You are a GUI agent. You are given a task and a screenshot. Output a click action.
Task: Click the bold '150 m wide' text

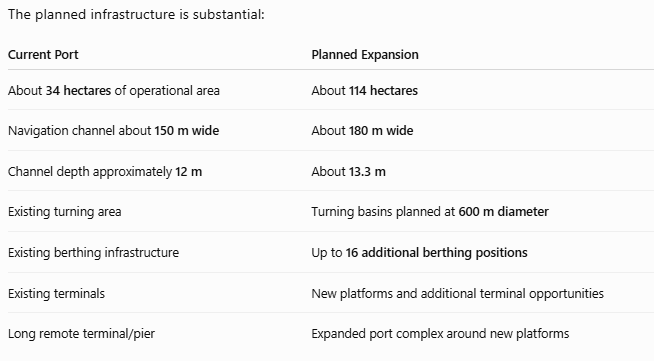click(187, 130)
